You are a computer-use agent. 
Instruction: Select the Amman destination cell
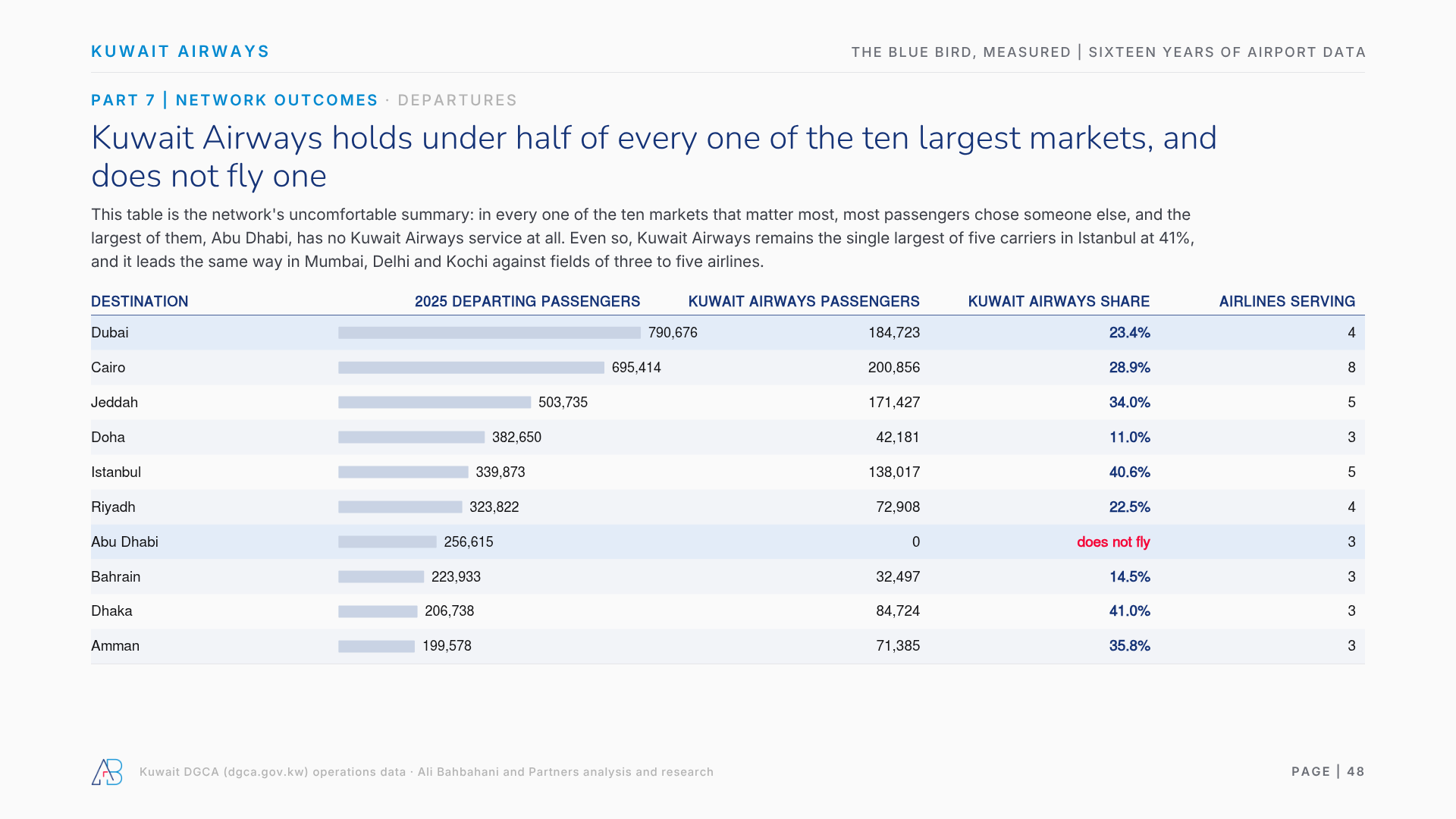coord(115,646)
